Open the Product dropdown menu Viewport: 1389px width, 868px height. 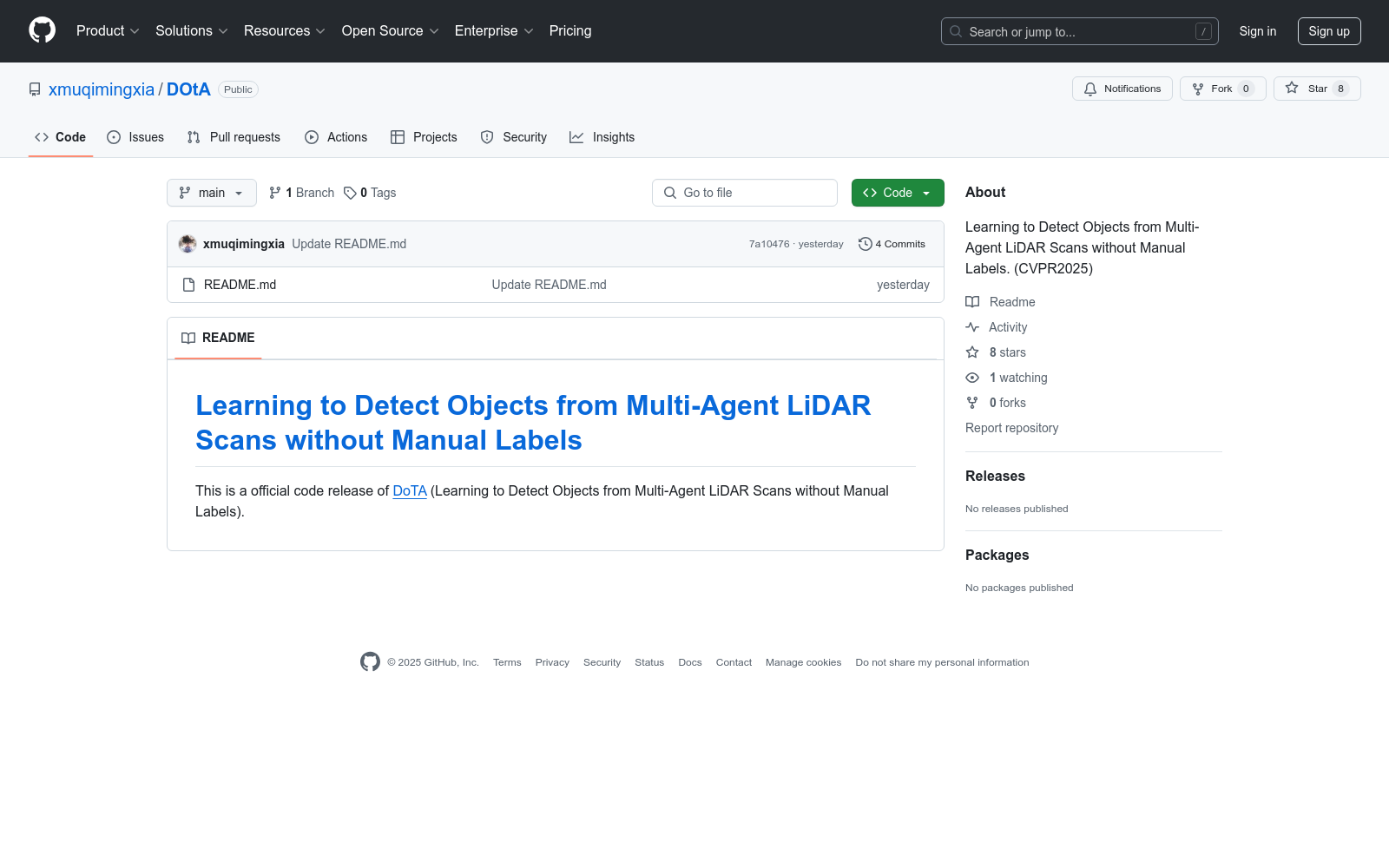[108, 31]
